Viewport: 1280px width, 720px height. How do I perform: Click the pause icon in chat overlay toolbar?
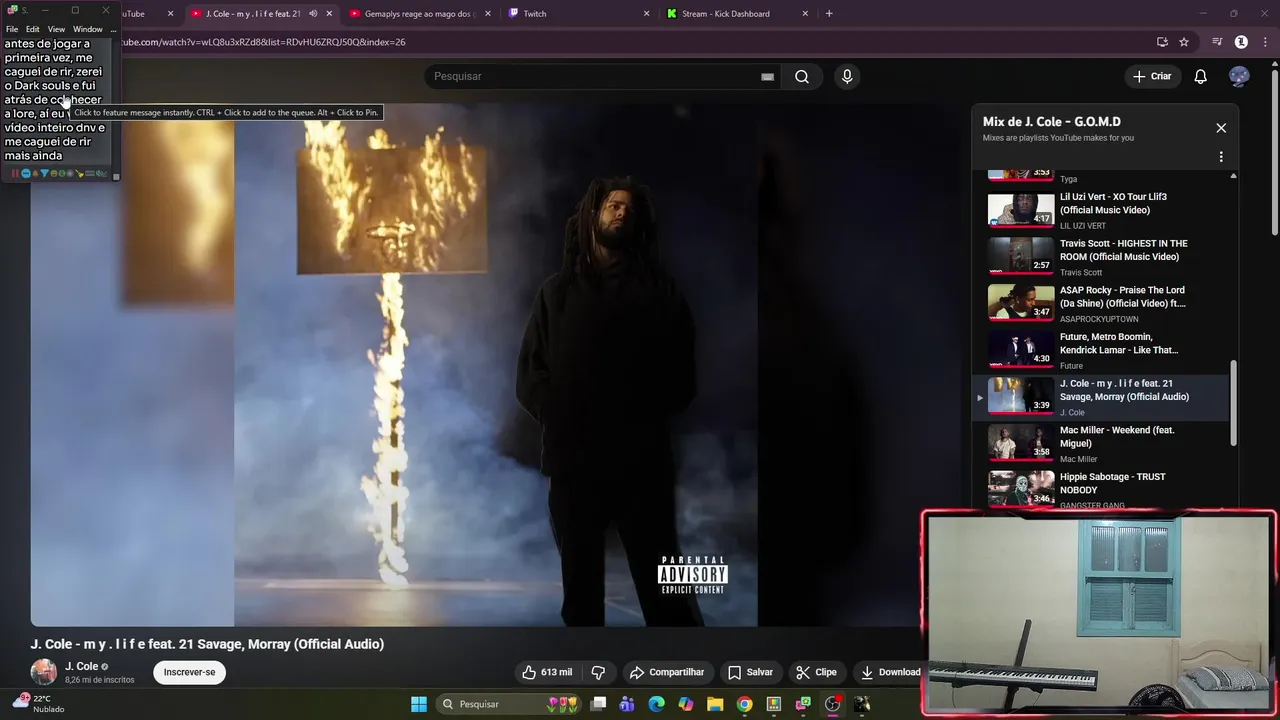tap(15, 174)
